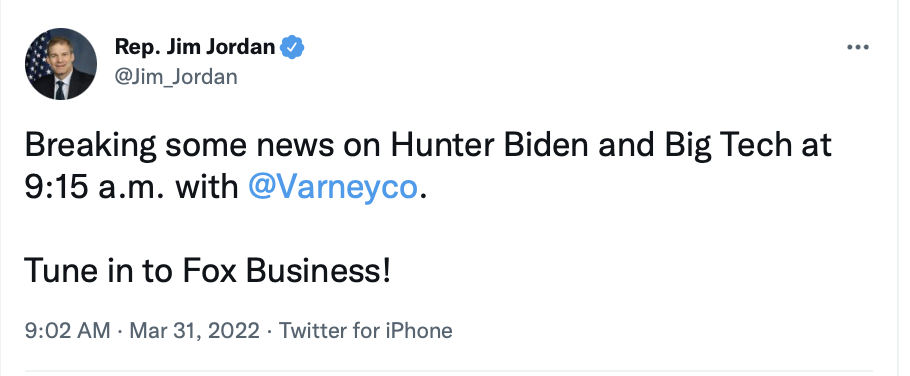Click the Tune in to Fox Business line
Viewport: 910px width, 376px height.
coord(208,270)
